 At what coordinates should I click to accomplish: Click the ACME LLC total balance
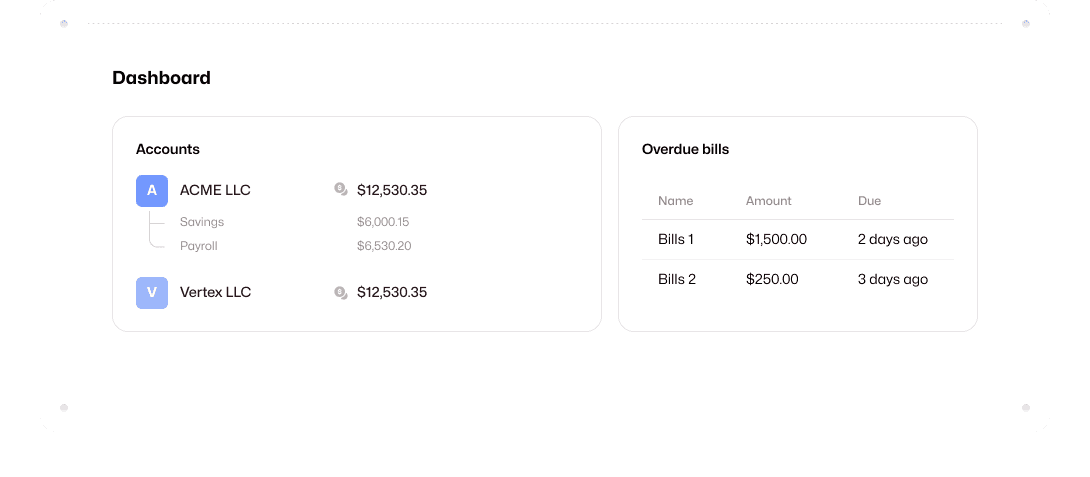coord(392,190)
